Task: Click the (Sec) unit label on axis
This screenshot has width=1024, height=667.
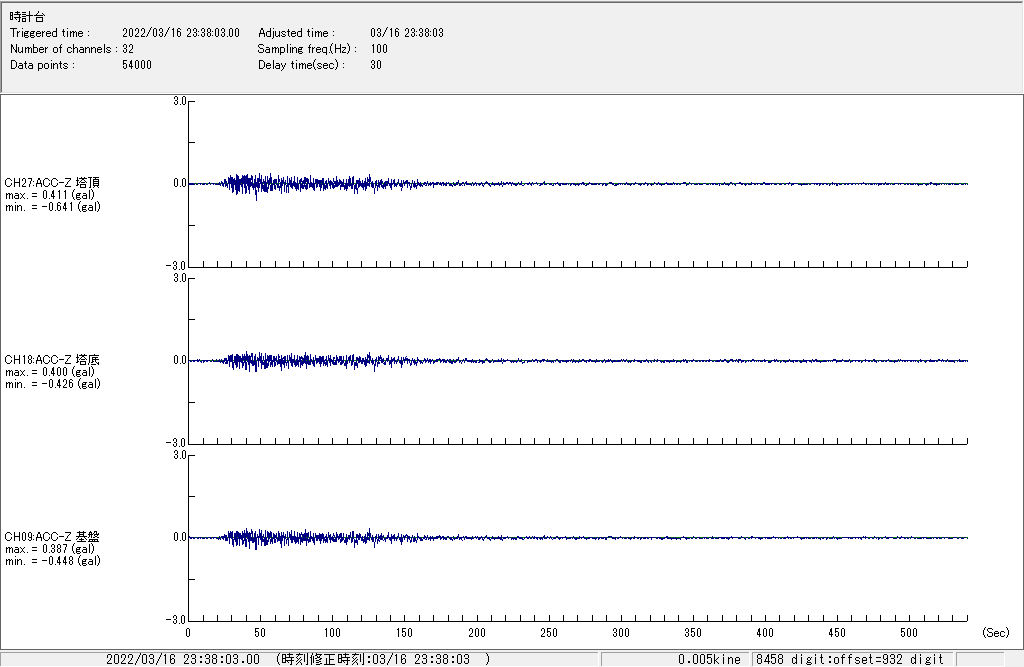Action: (x=995, y=633)
